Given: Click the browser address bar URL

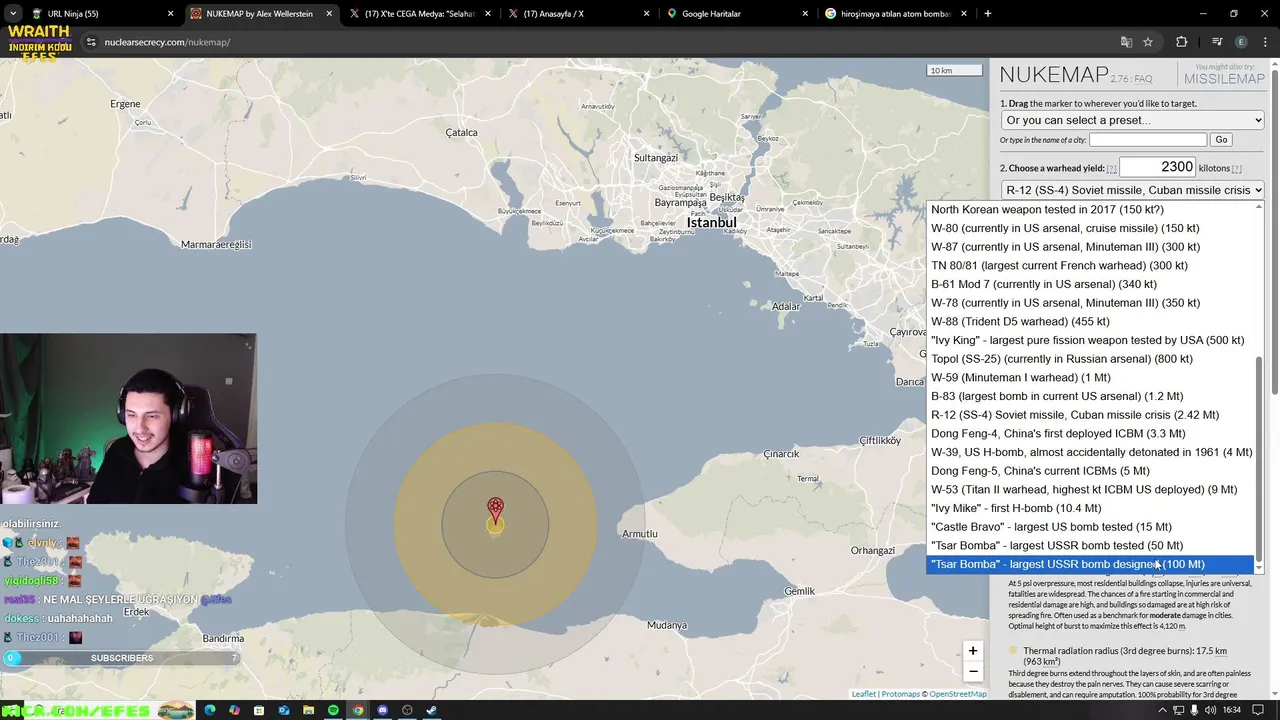Looking at the screenshot, I should tap(167, 42).
